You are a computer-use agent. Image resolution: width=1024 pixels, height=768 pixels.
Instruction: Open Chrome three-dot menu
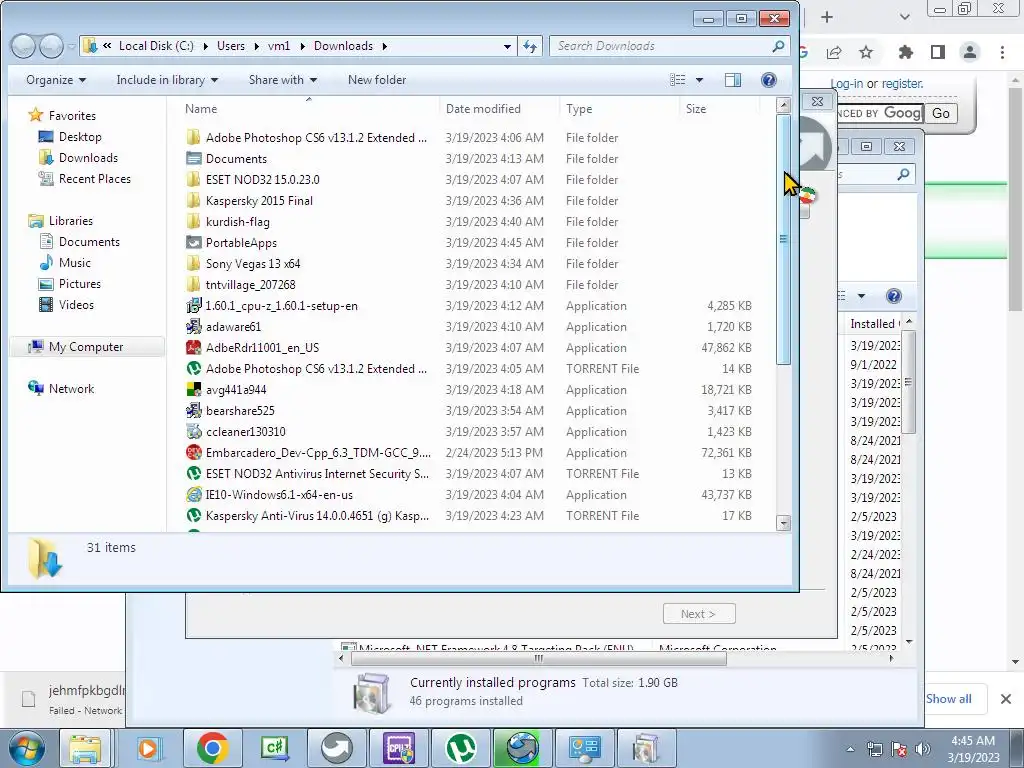tap(1002, 52)
